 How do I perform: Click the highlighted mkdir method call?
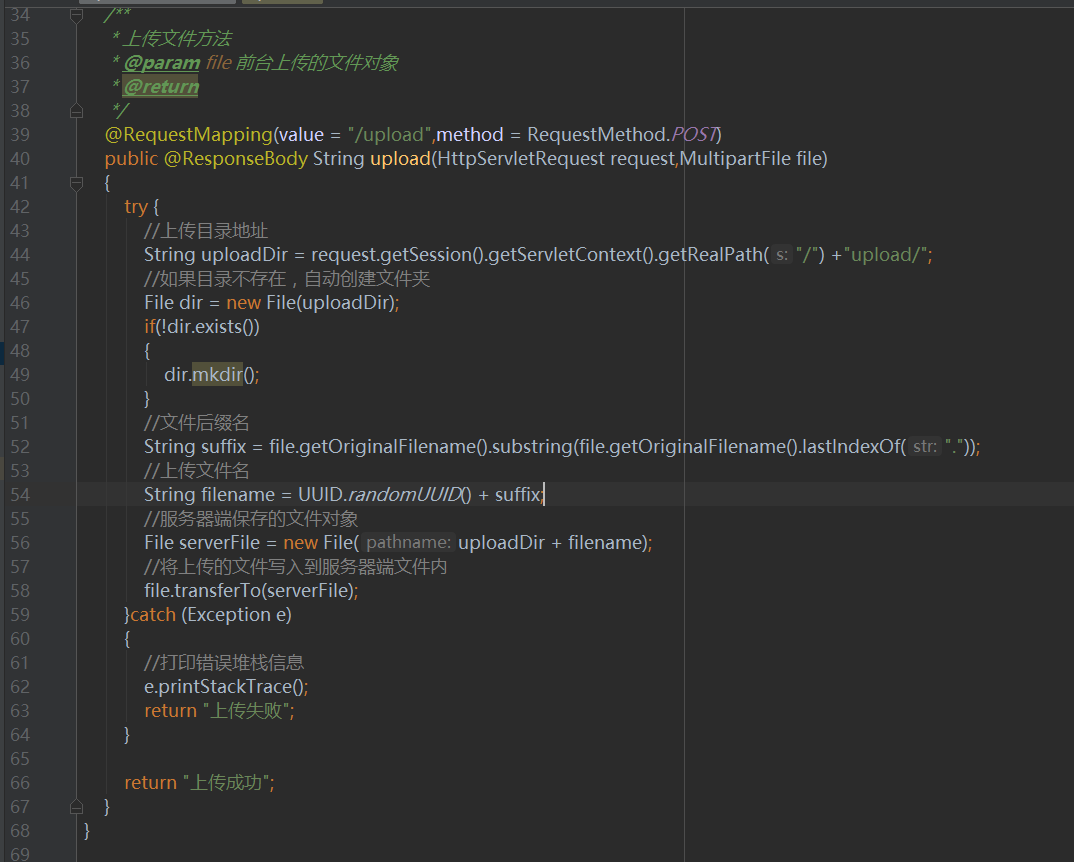pyautogui.click(x=217, y=375)
